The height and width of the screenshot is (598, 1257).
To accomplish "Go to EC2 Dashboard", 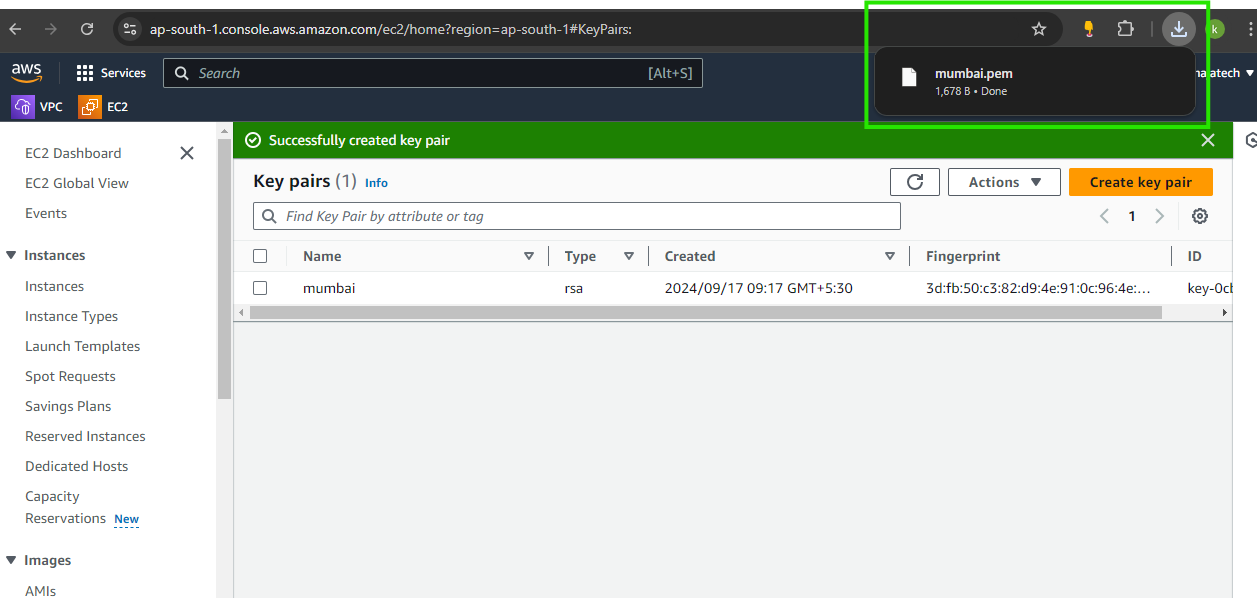I will pos(73,153).
